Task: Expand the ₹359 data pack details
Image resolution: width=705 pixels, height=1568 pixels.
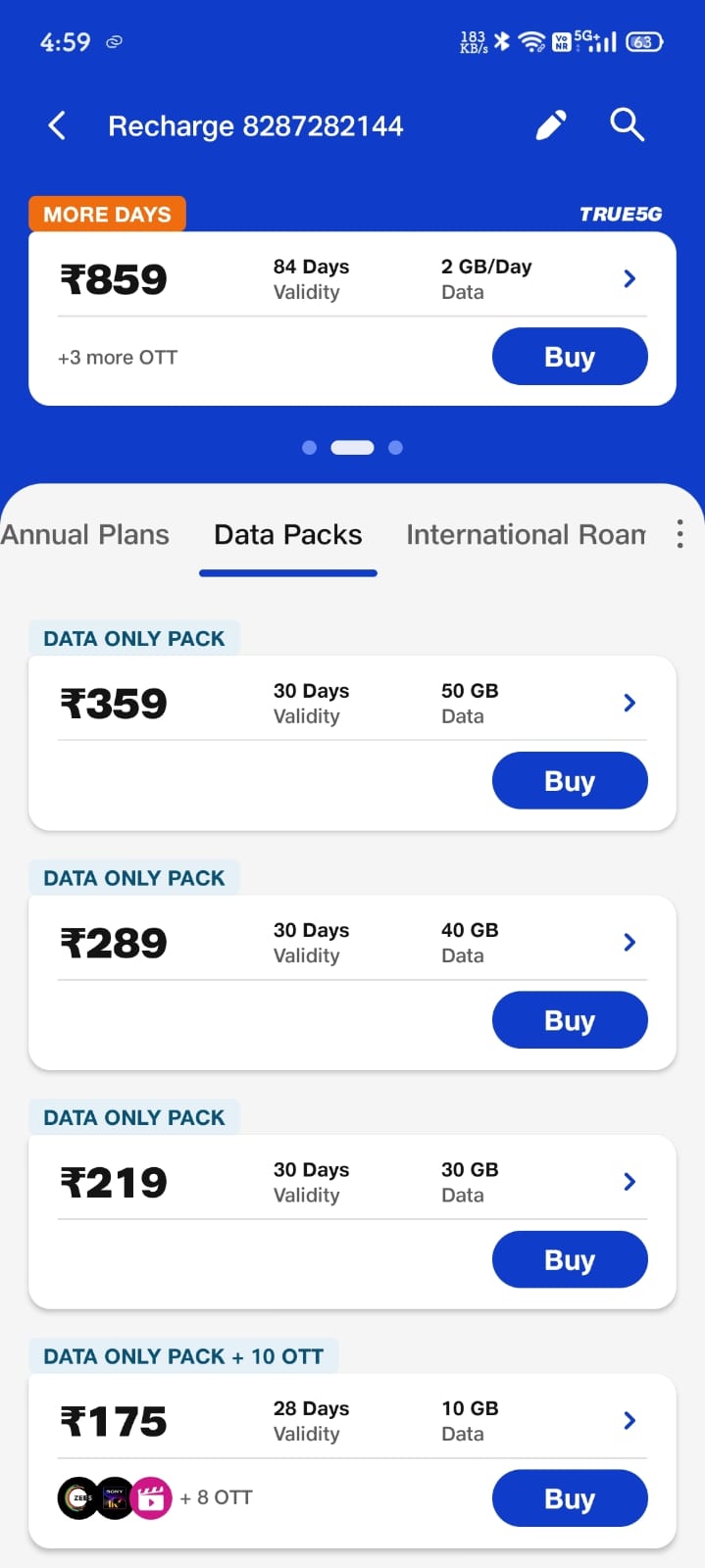Action: pyautogui.click(x=629, y=702)
